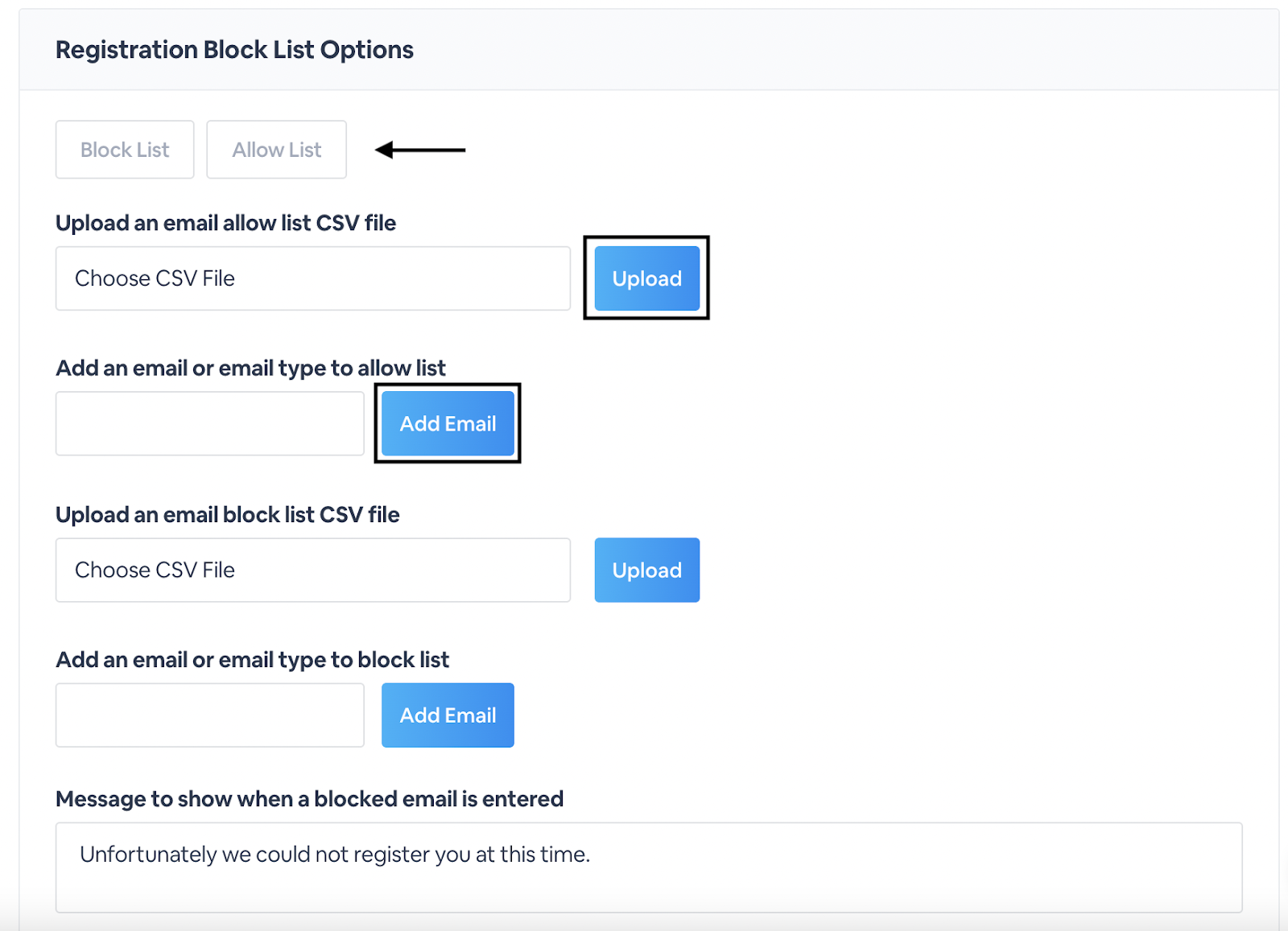Click the 'Upload an email block list CSV file' label
The image size is (1288, 931).
[227, 514]
